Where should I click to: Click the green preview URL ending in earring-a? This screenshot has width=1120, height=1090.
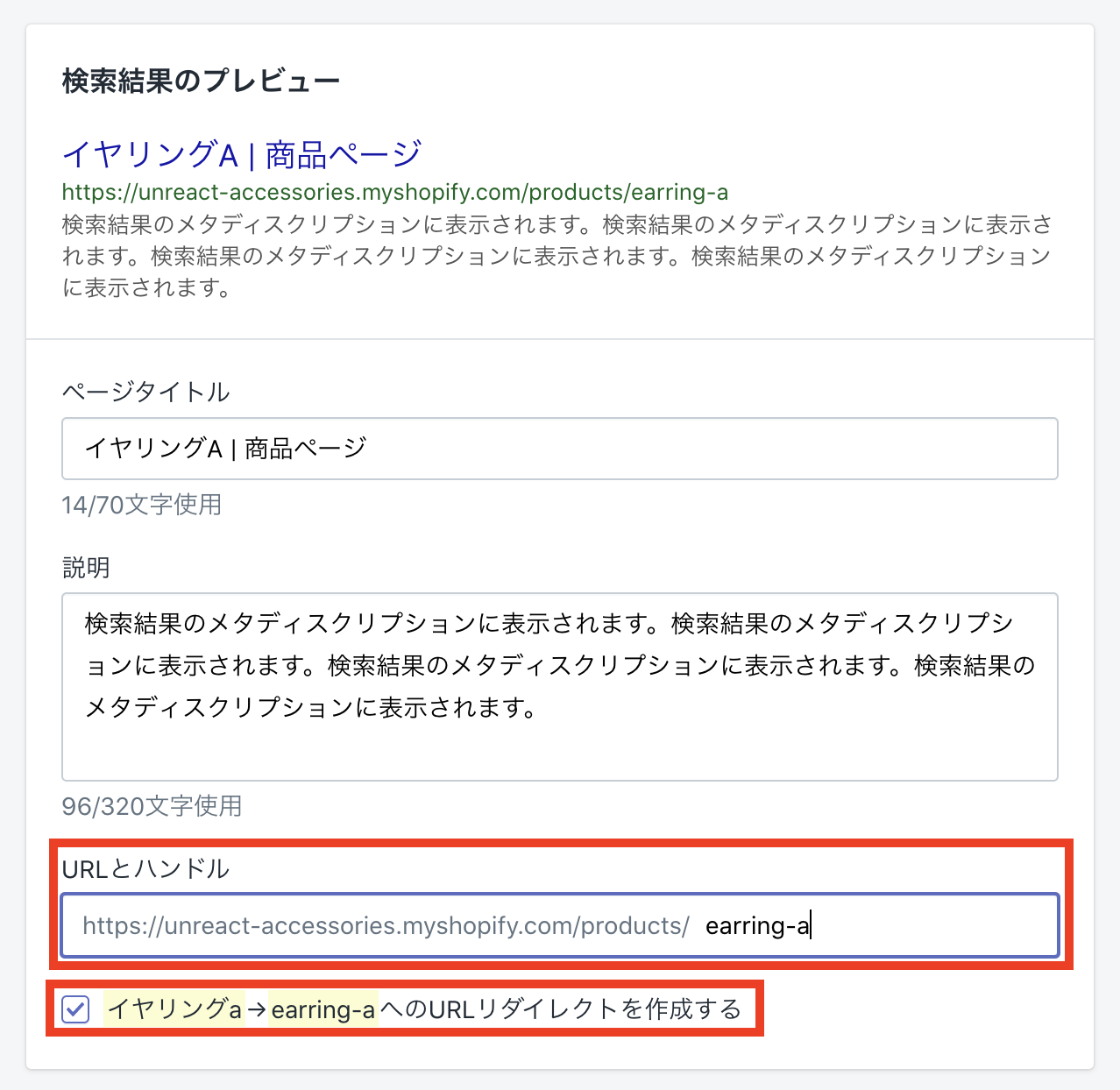point(394,192)
